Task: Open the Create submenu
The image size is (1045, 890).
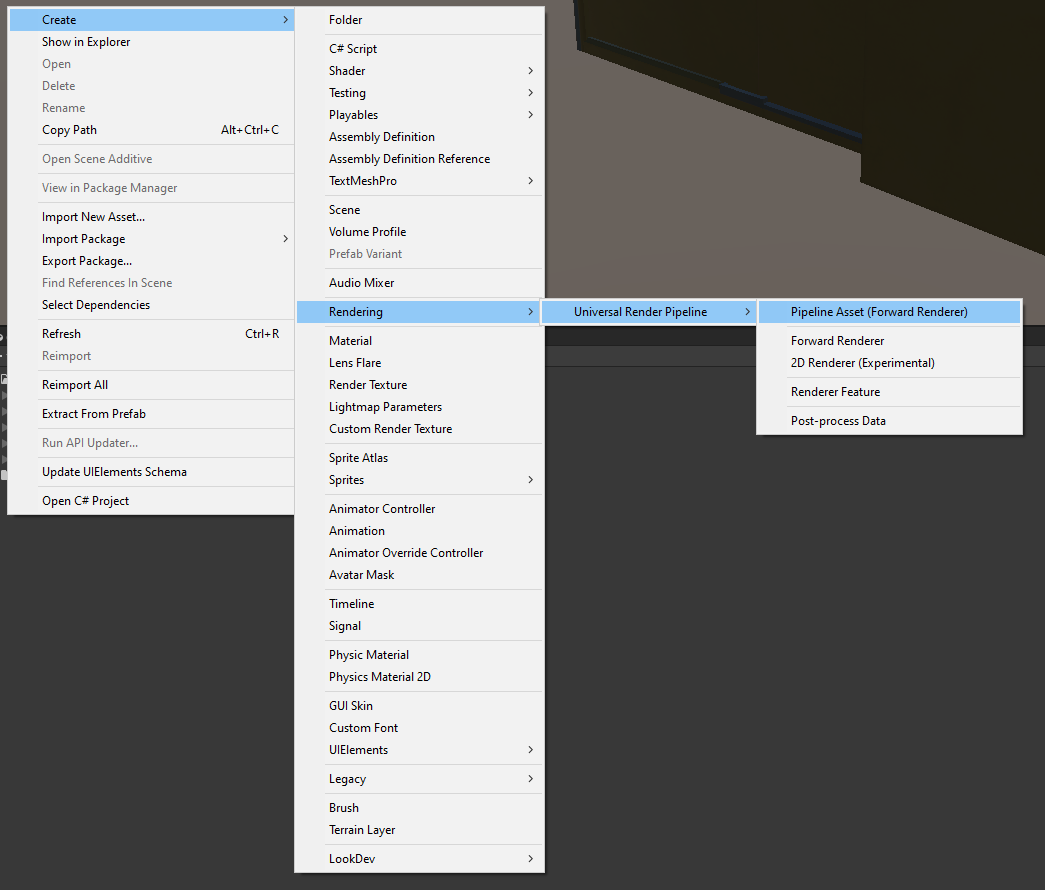Action: tap(151, 20)
